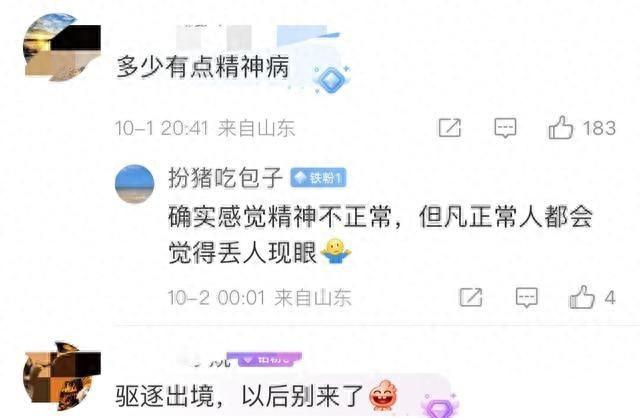Reply to the 扮猪吃包子 comment via speech-bubble icon
Image resolution: width=640 pixels, height=418 pixels.
pos(527,297)
